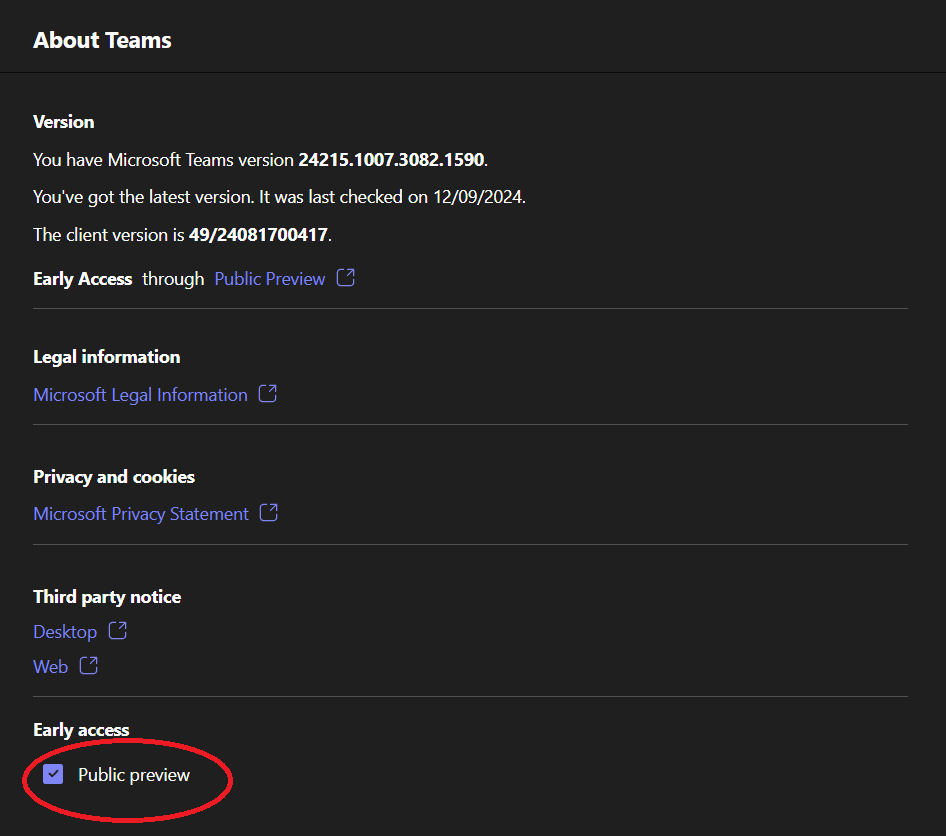The image size is (946, 836).
Task: Open the Desktop third party notice
Action: (x=65, y=632)
